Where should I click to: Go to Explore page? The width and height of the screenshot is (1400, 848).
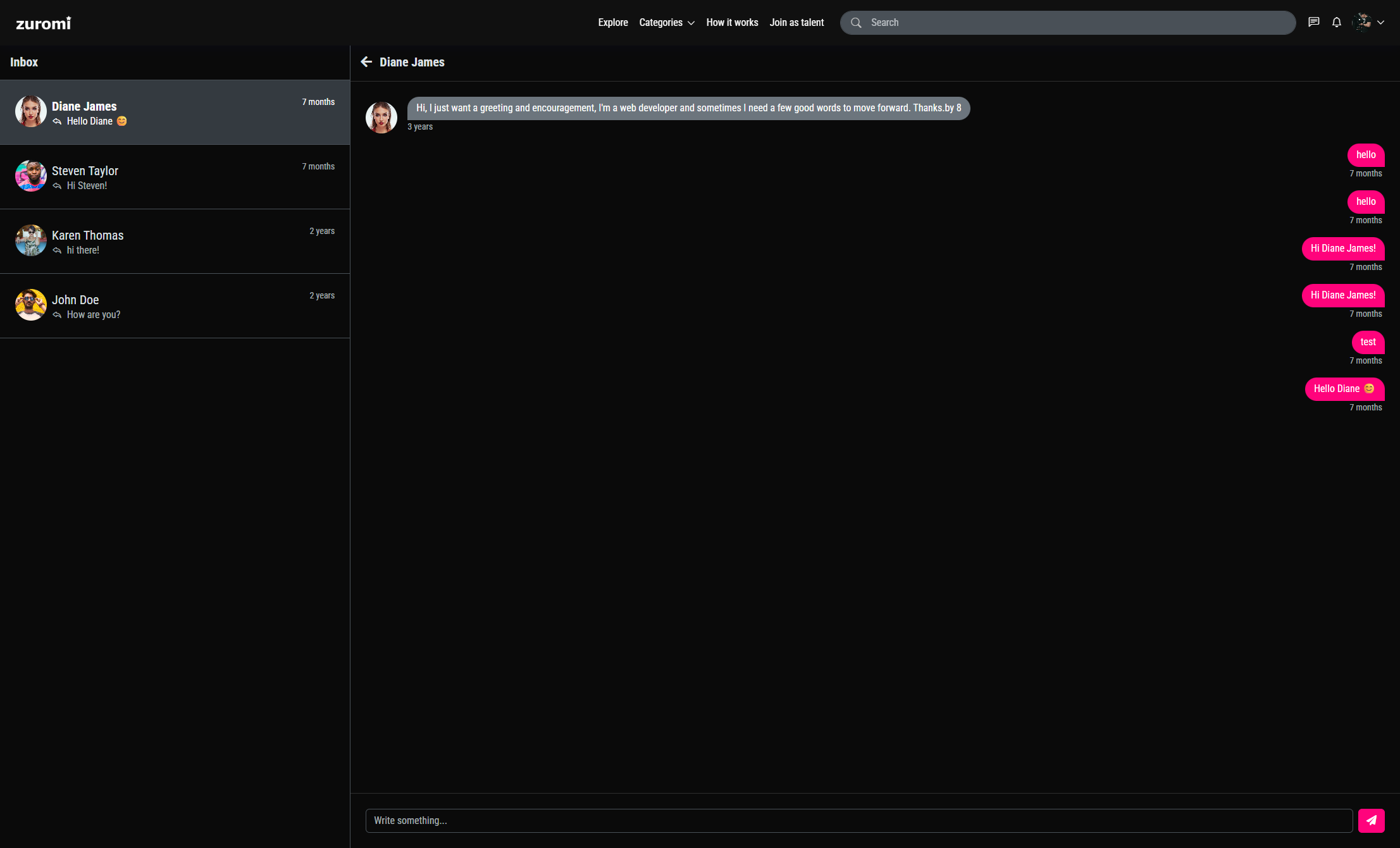click(612, 23)
